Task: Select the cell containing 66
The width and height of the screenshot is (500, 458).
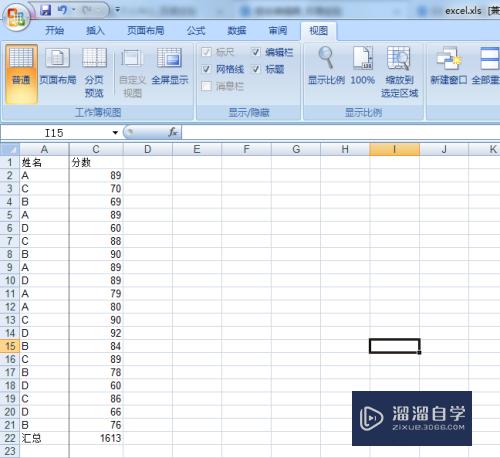Action: click(96, 412)
